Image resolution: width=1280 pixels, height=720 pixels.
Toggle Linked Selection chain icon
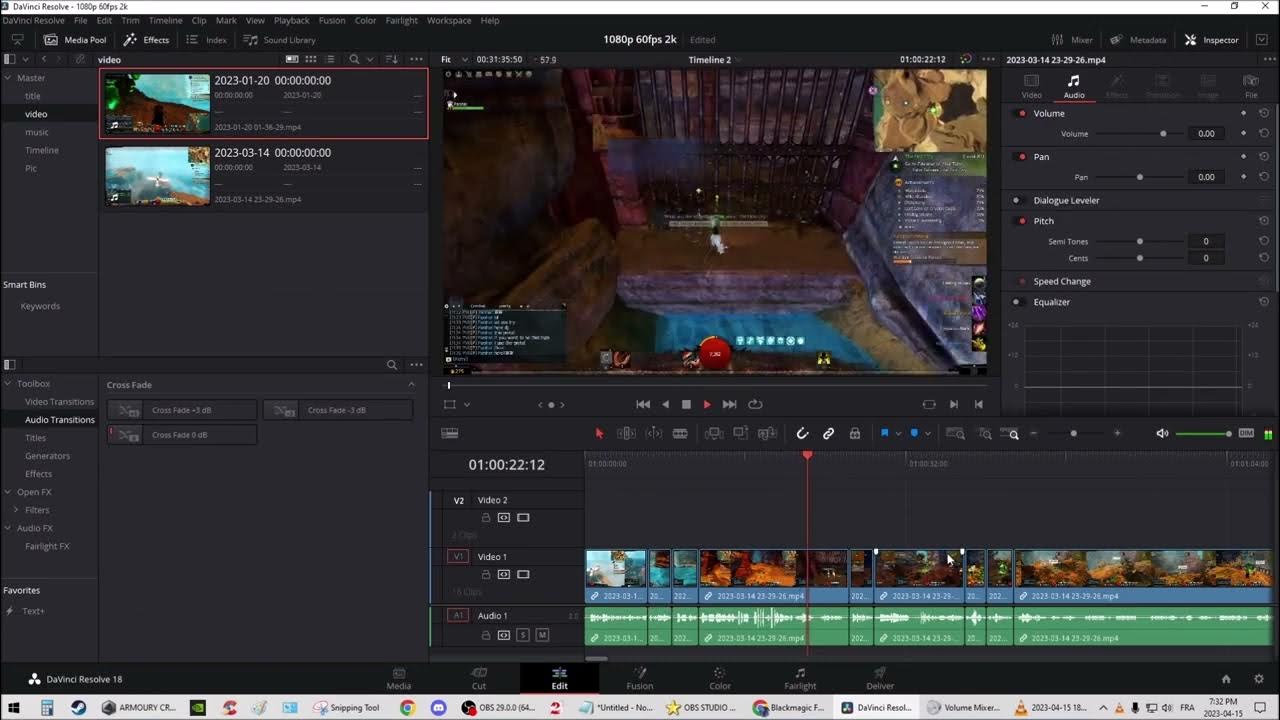coord(828,433)
